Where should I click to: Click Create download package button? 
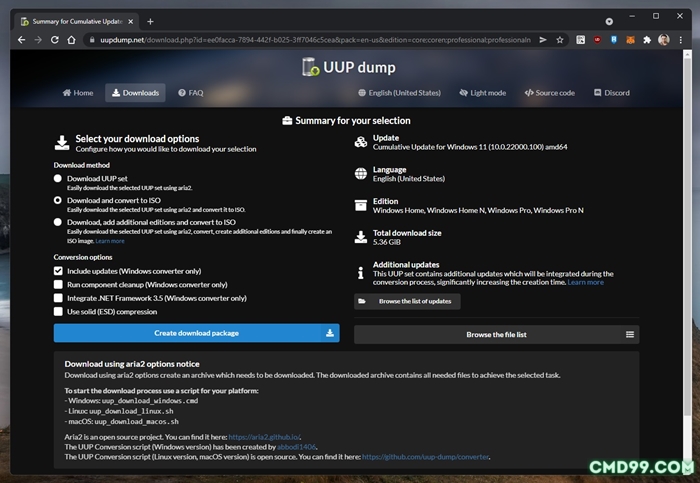[196, 333]
